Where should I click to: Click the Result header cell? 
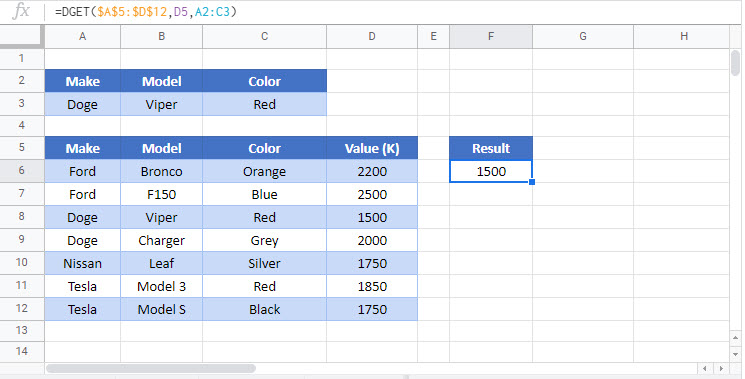point(491,148)
